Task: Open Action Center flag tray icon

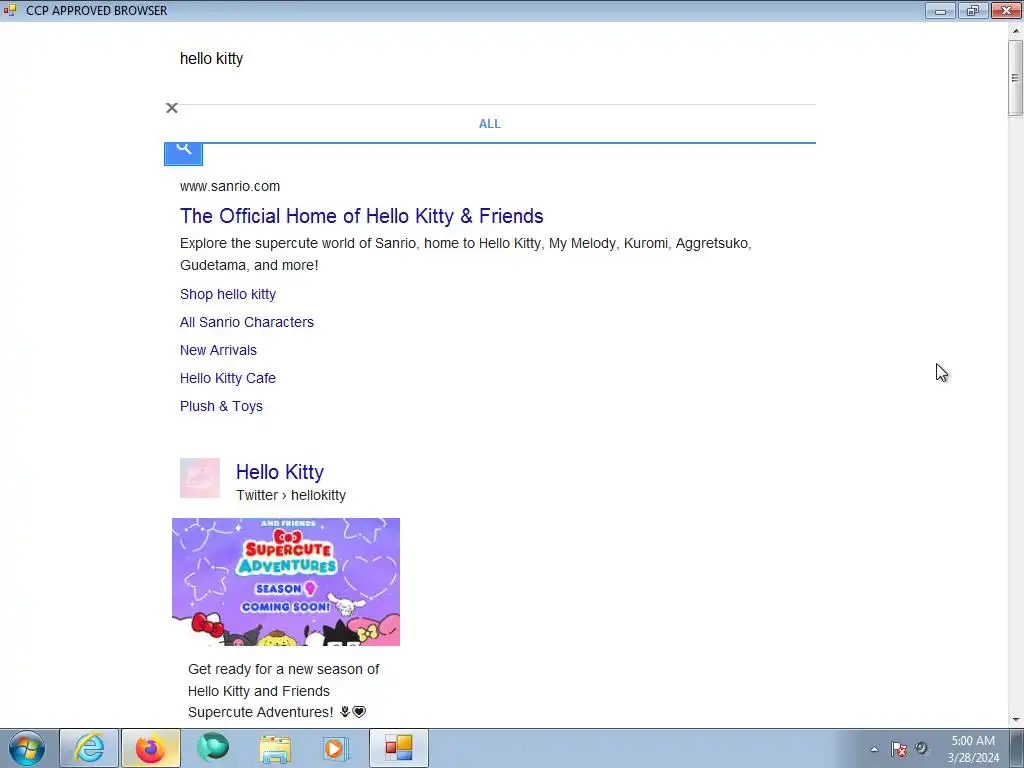Action: pyautogui.click(x=899, y=749)
